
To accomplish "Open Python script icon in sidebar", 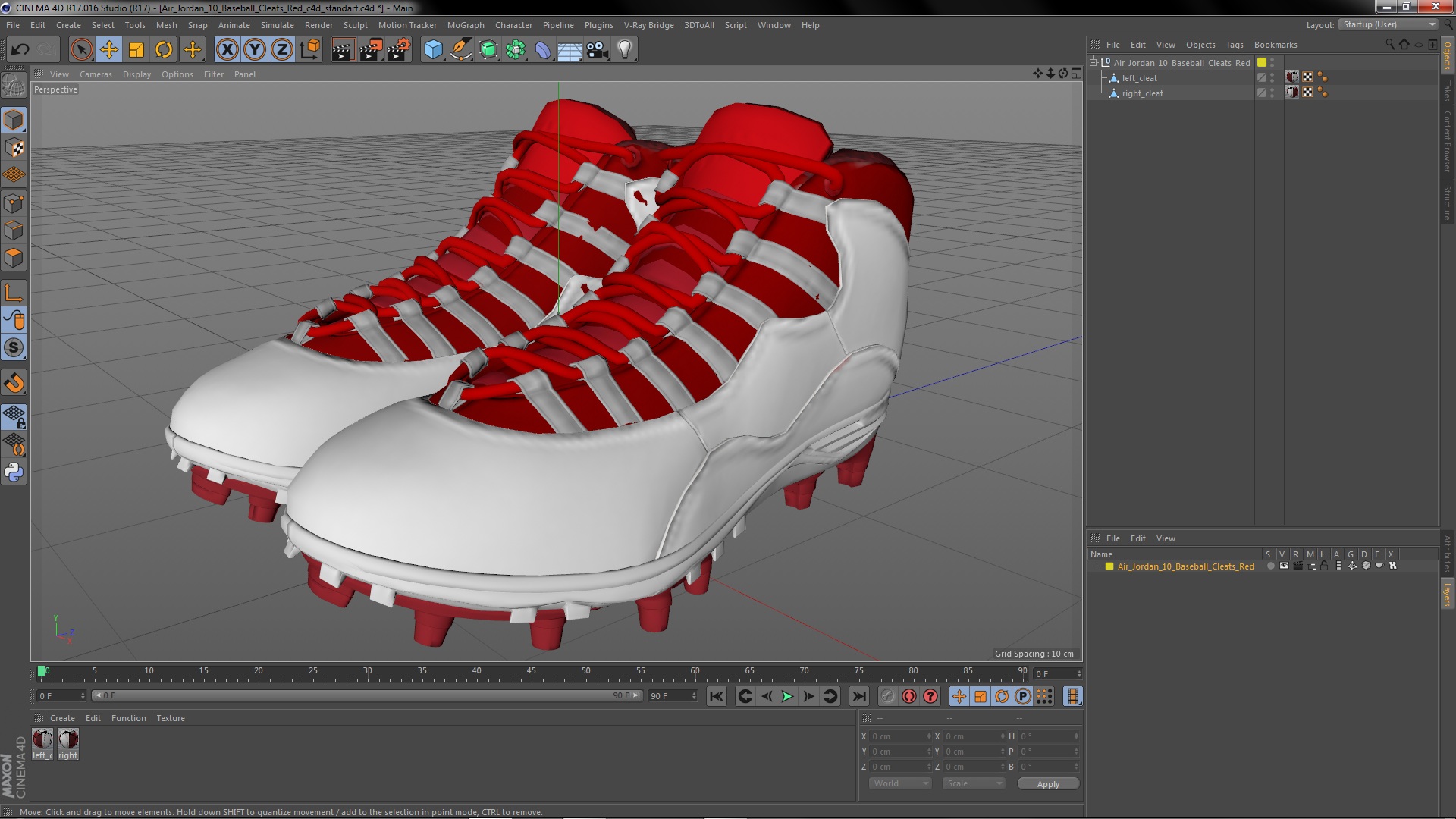I will (x=14, y=472).
